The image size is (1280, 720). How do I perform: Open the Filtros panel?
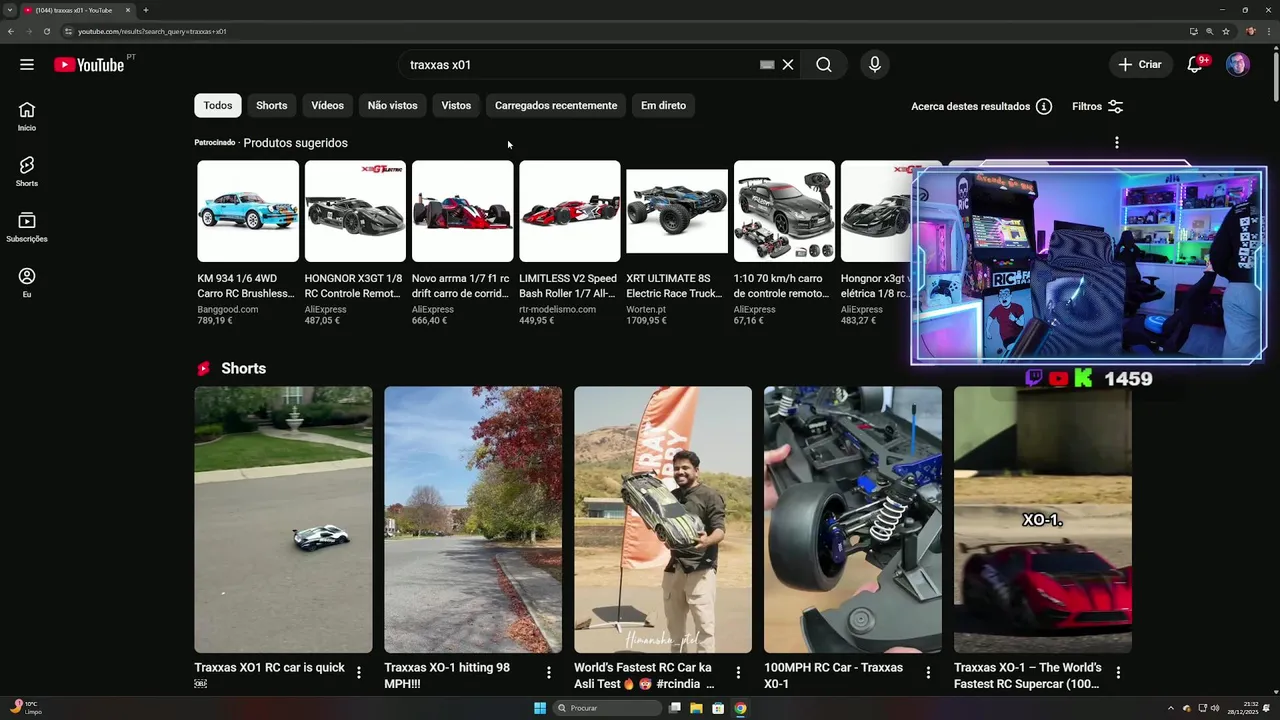pyautogui.click(x=1098, y=106)
